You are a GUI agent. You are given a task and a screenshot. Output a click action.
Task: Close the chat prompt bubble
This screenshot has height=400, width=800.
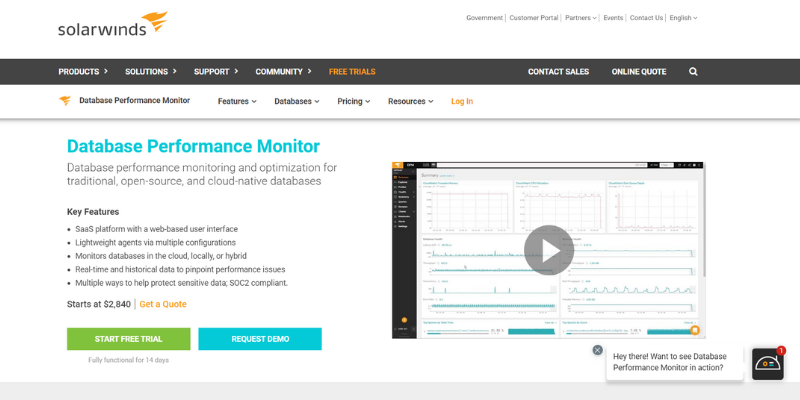tap(597, 350)
